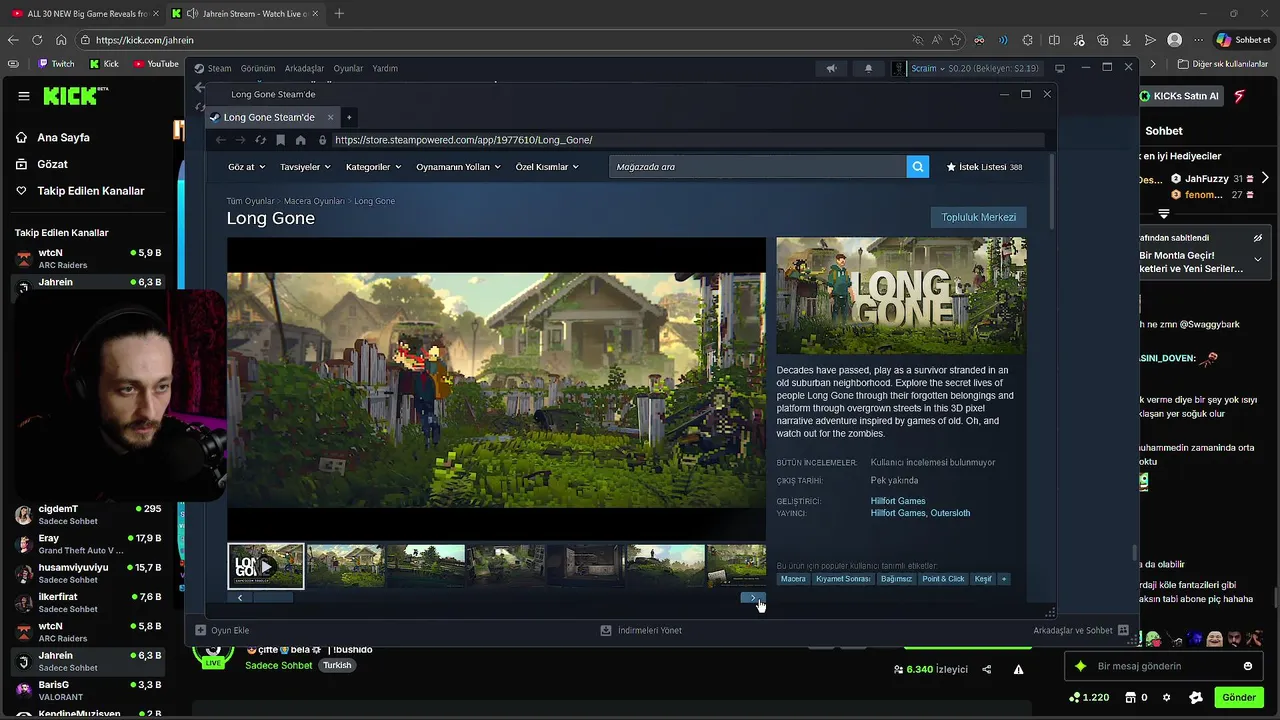The height and width of the screenshot is (720, 1280).
Task: Click the report warning triangle icon
Action: [1018, 670]
